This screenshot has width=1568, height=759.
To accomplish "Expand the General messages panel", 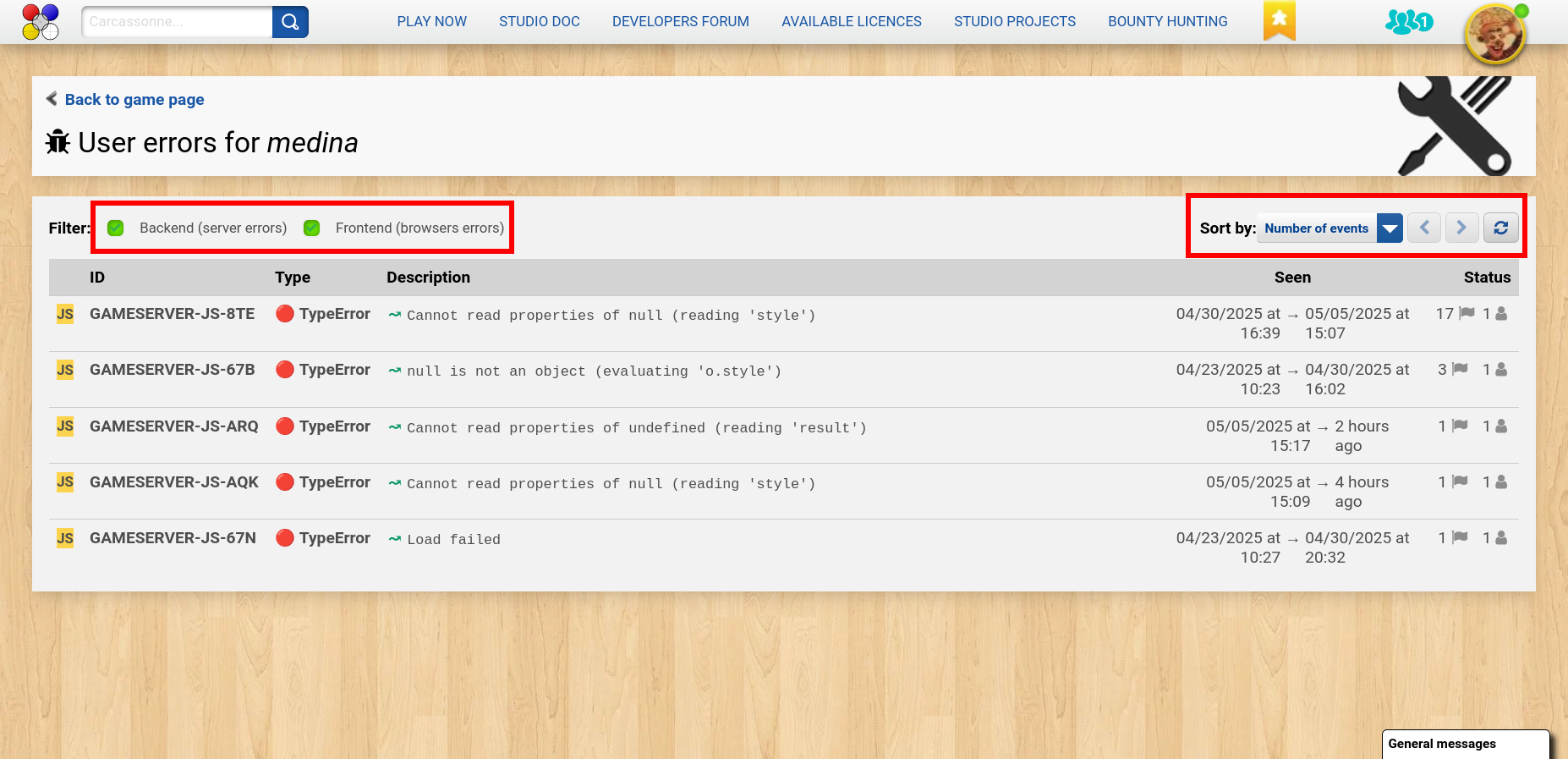I will [1465, 744].
